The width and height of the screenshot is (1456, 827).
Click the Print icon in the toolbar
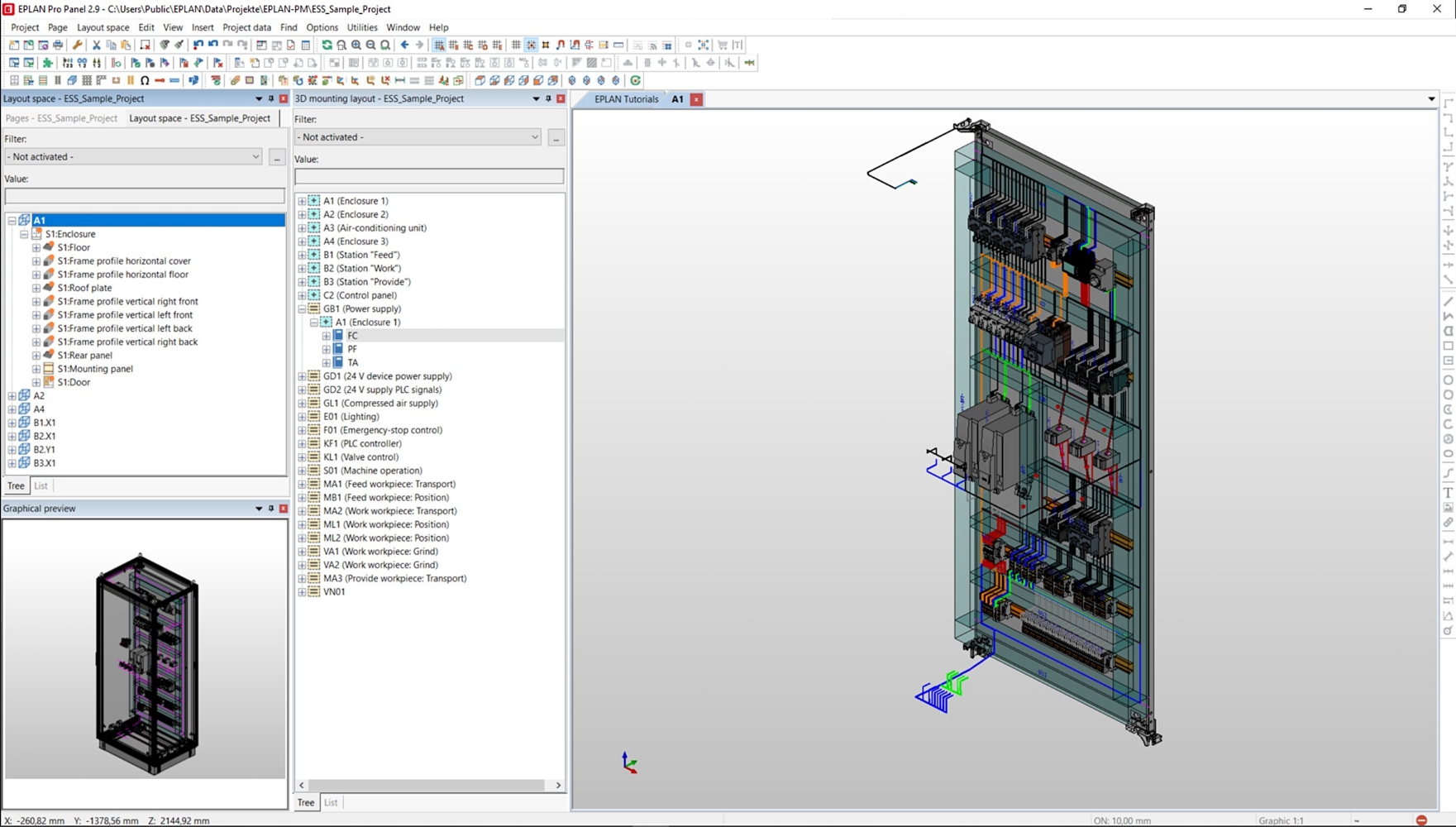(x=58, y=45)
